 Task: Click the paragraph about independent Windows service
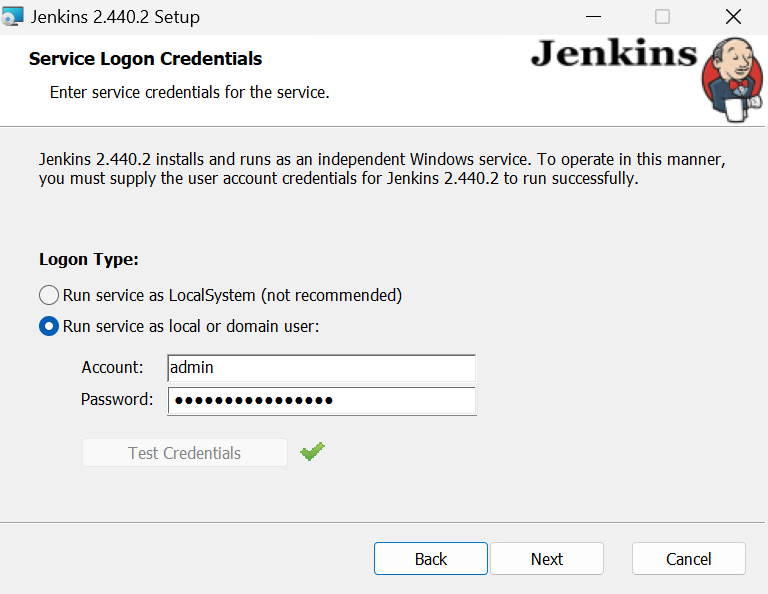(x=382, y=169)
